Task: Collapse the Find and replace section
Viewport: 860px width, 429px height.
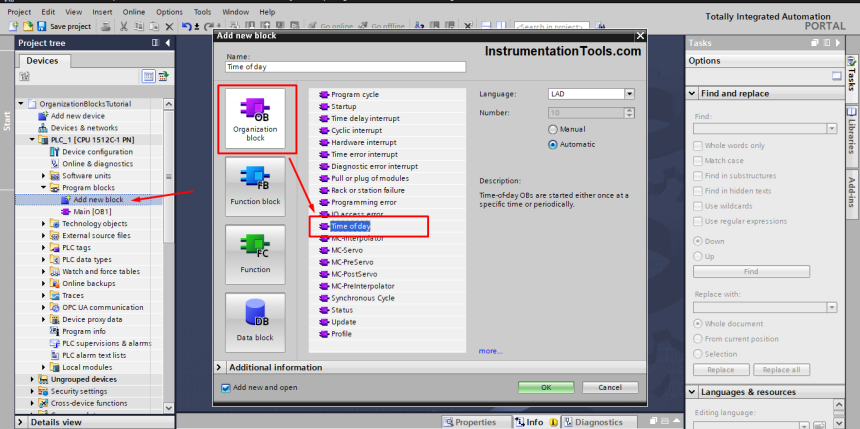Action: point(692,93)
